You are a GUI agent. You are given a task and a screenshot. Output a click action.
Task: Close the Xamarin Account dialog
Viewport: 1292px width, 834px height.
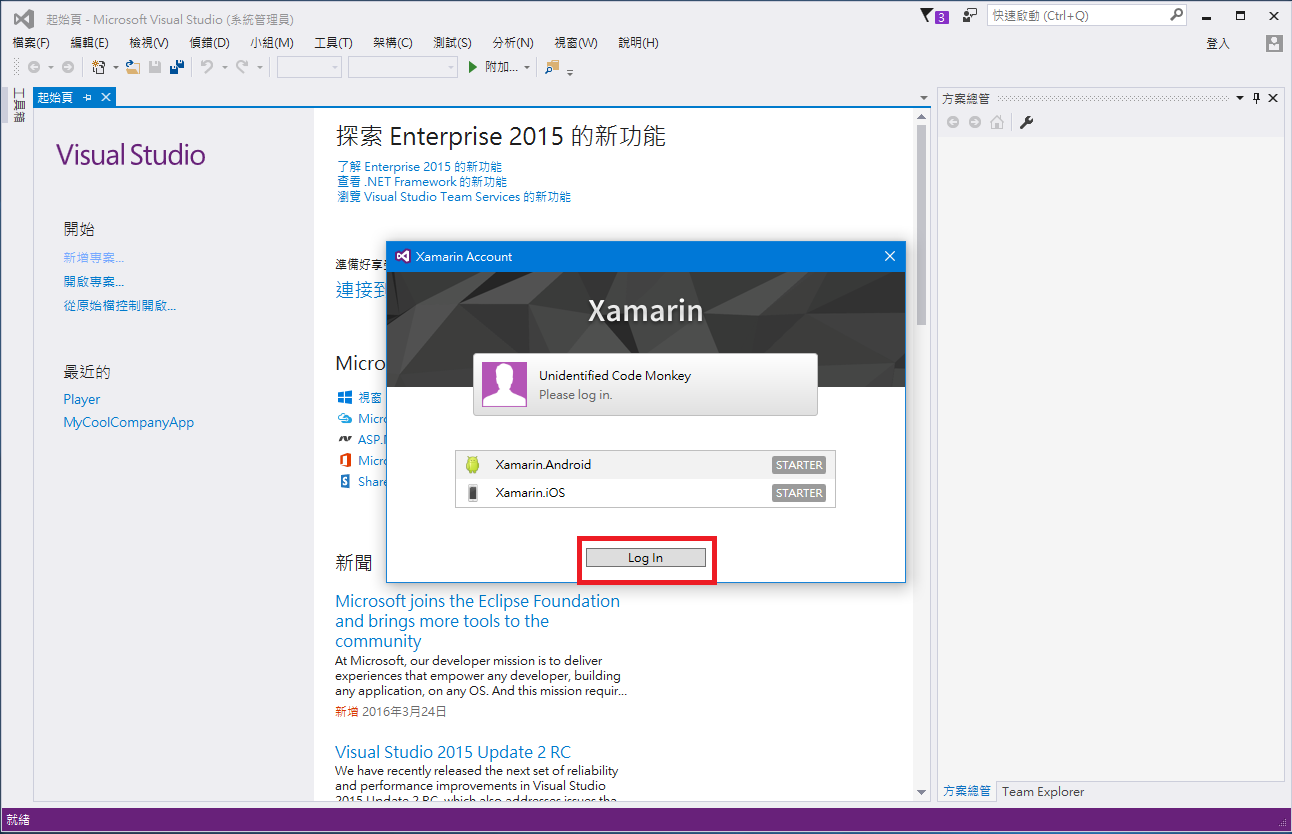(890, 256)
